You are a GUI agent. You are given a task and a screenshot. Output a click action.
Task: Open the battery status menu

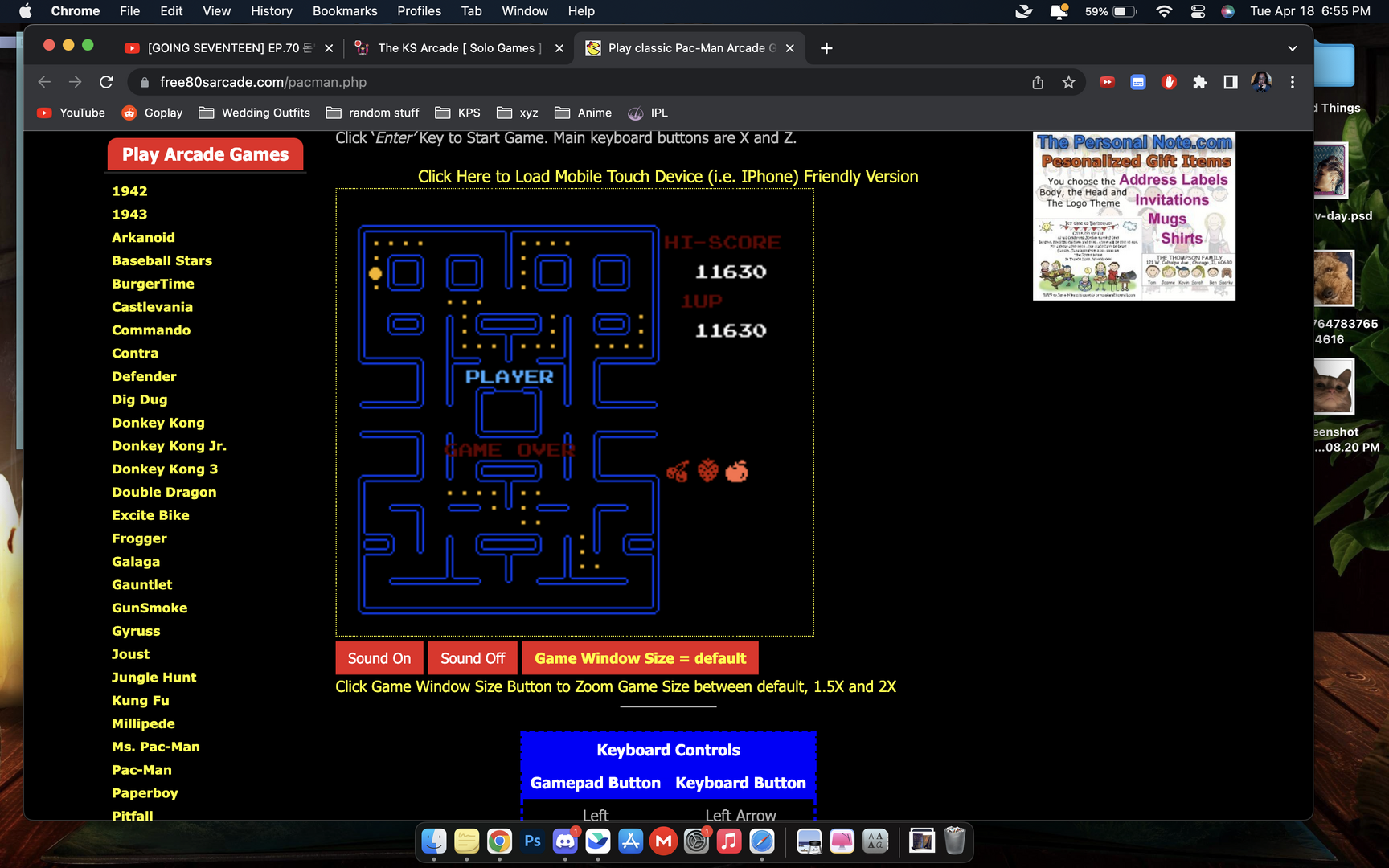click(x=1111, y=11)
